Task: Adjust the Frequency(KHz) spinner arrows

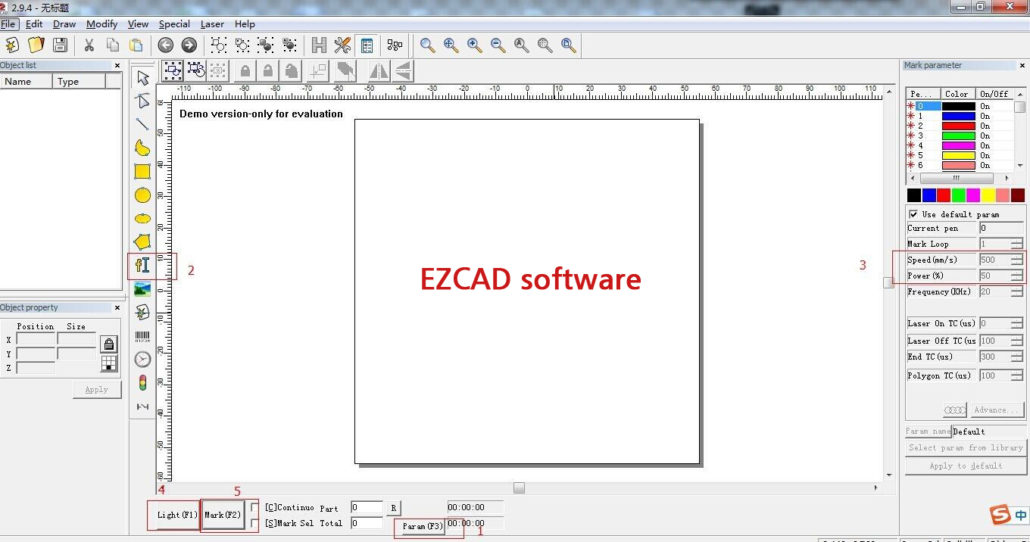Action: coord(1017,292)
